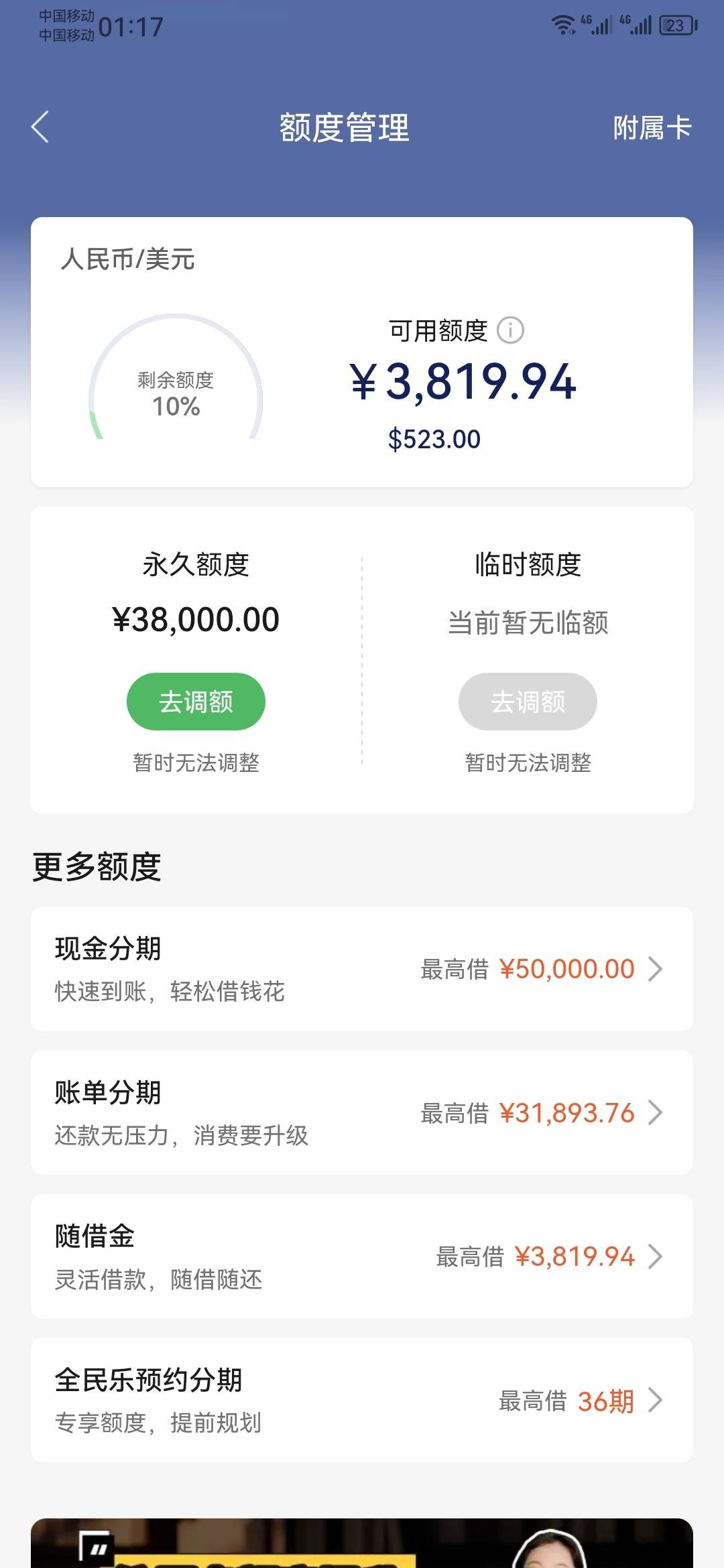Expand 账单分期 chevron arrow

[656, 1112]
